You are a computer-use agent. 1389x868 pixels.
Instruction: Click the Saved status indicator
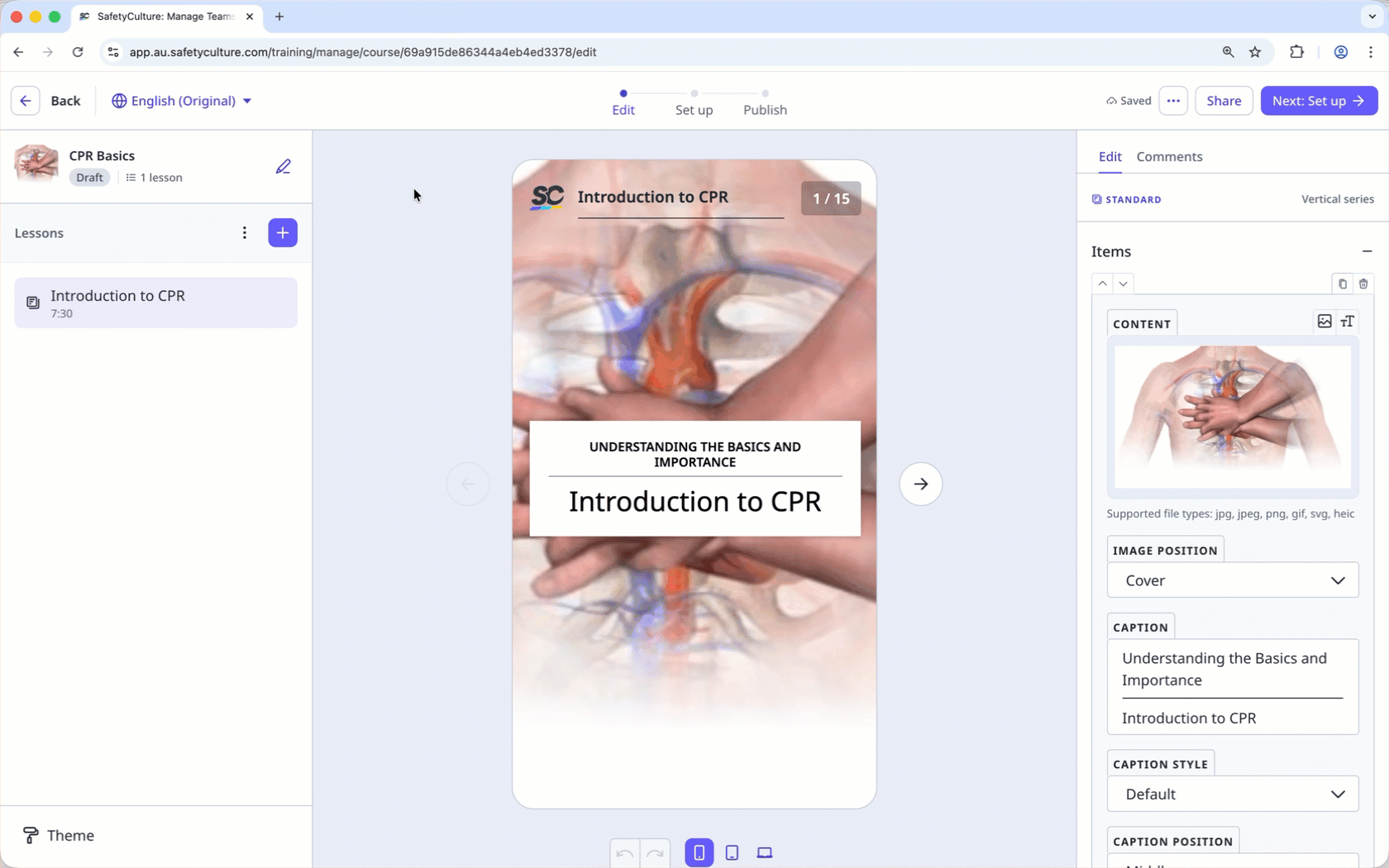click(x=1129, y=101)
